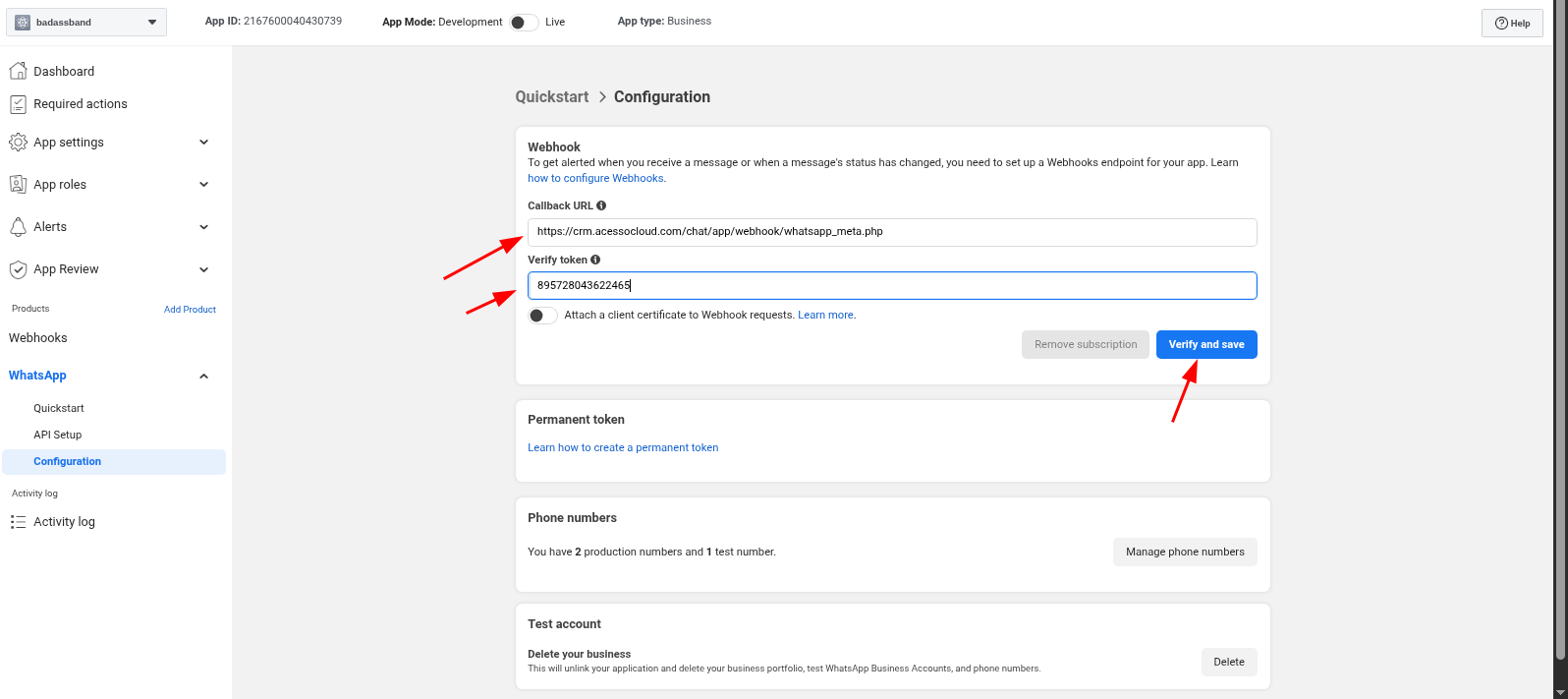
Task: Click the App roles badge icon
Action: (18, 185)
